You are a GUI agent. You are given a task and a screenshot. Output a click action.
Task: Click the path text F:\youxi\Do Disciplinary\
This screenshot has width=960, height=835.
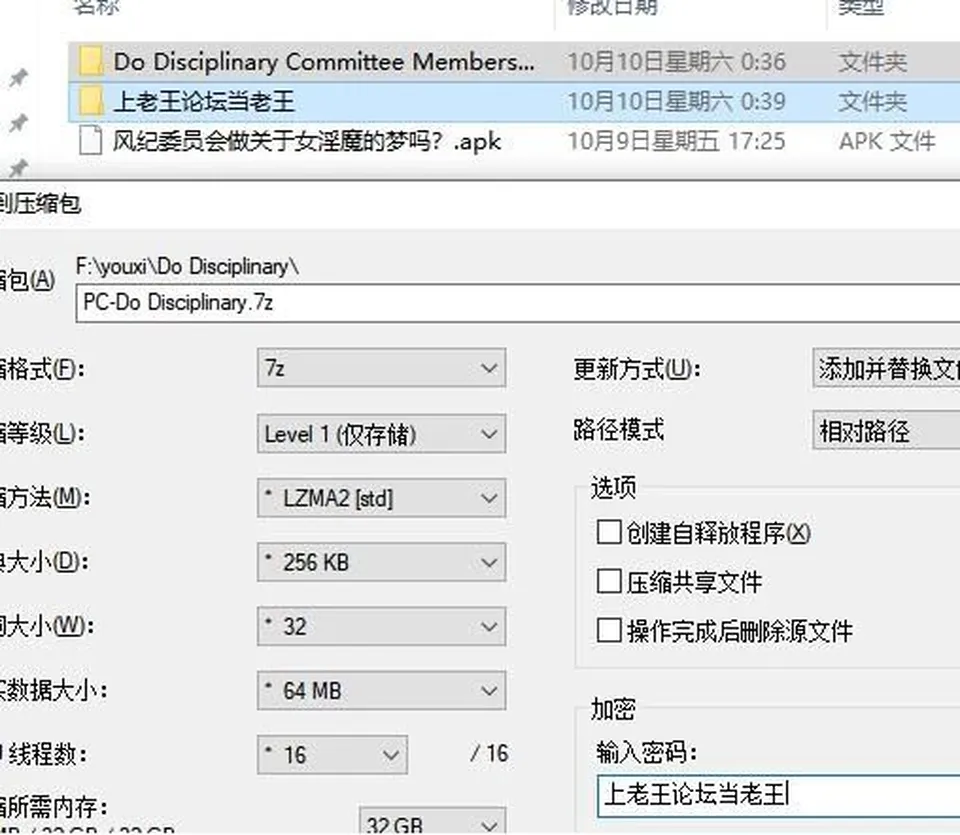tap(187, 267)
